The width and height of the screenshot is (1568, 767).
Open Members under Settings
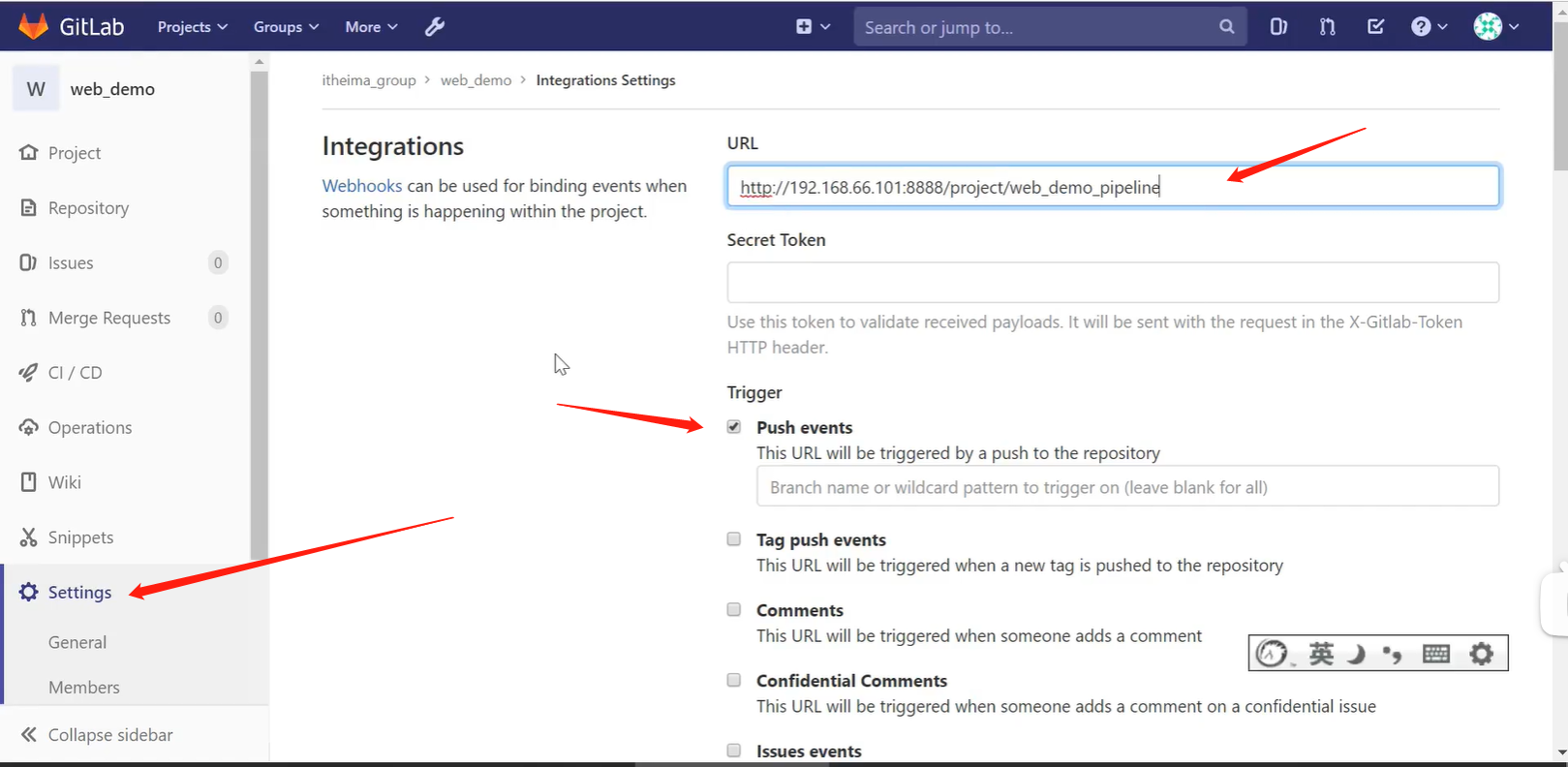tap(84, 688)
